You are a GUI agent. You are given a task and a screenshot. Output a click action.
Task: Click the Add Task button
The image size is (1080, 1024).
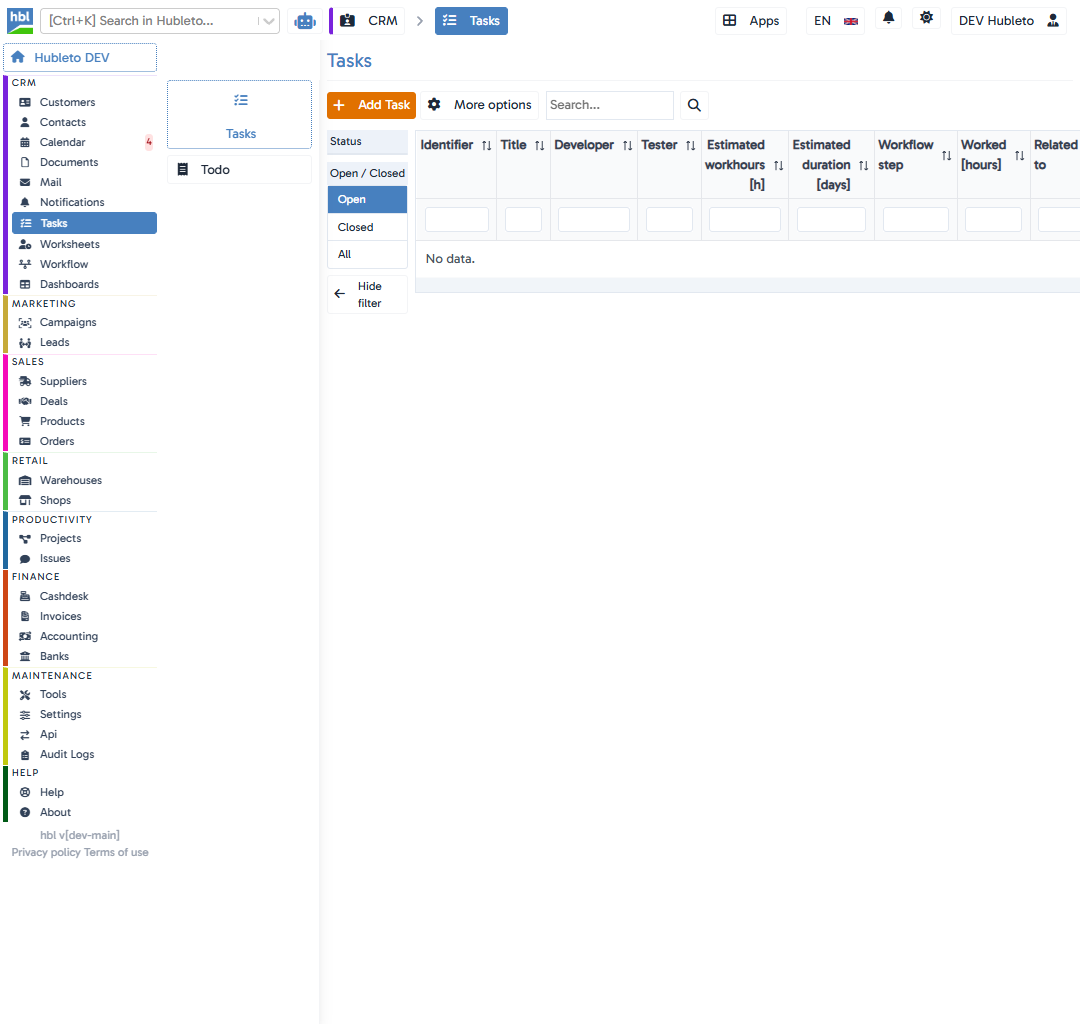pos(371,105)
